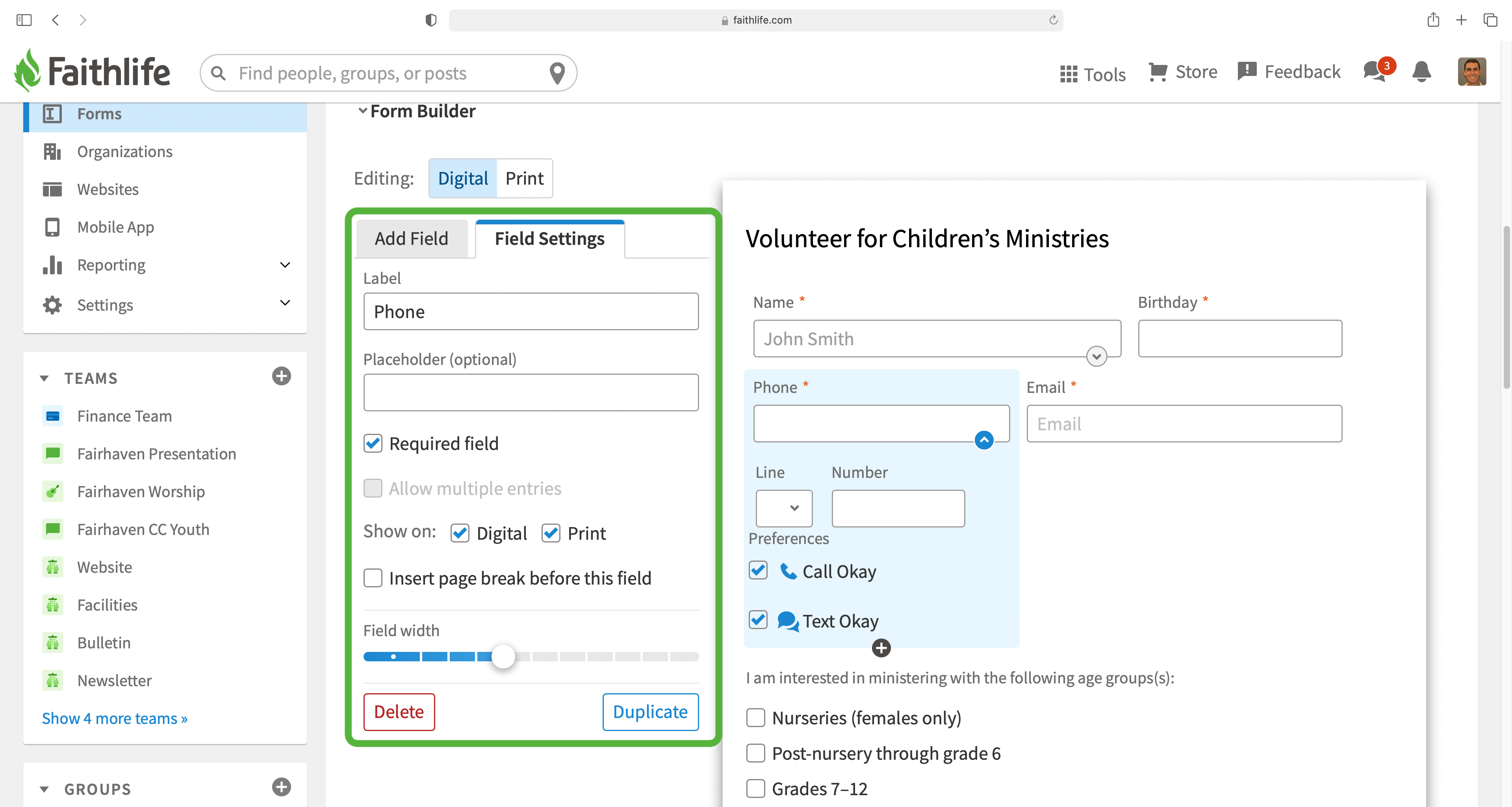Click the Call Okay phone icon
1512x807 pixels.
coord(788,571)
